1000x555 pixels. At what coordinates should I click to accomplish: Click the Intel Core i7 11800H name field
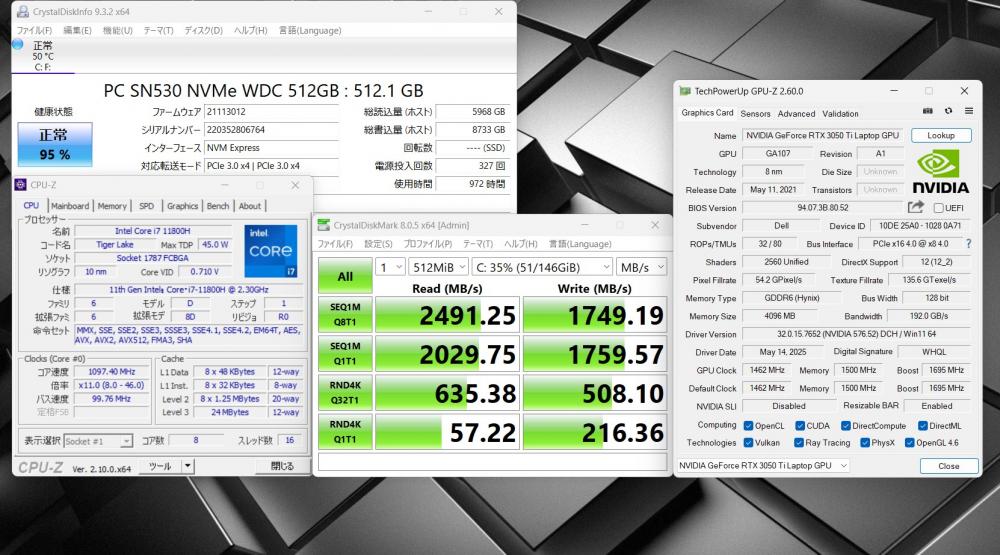(152, 231)
